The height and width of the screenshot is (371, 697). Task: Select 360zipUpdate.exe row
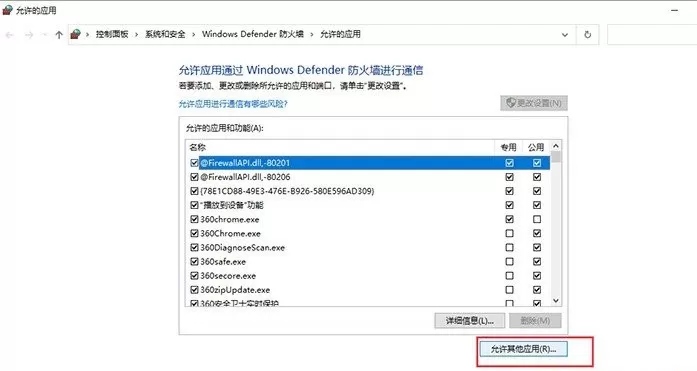(368, 290)
